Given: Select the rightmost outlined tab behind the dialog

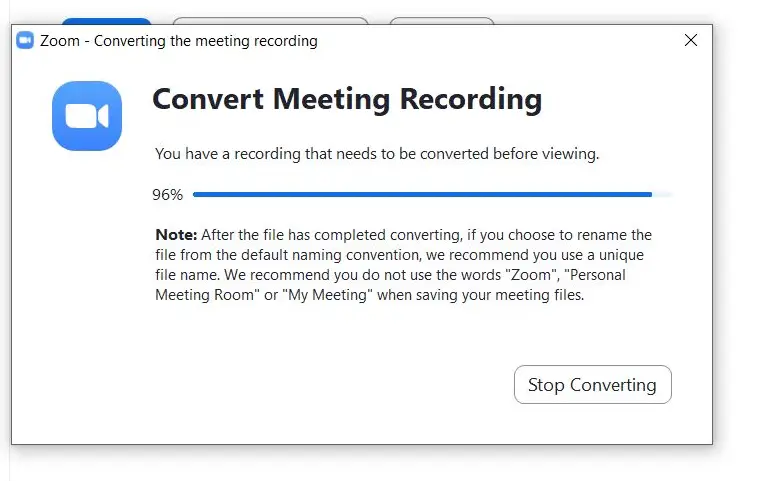Looking at the screenshot, I should 442,21.
